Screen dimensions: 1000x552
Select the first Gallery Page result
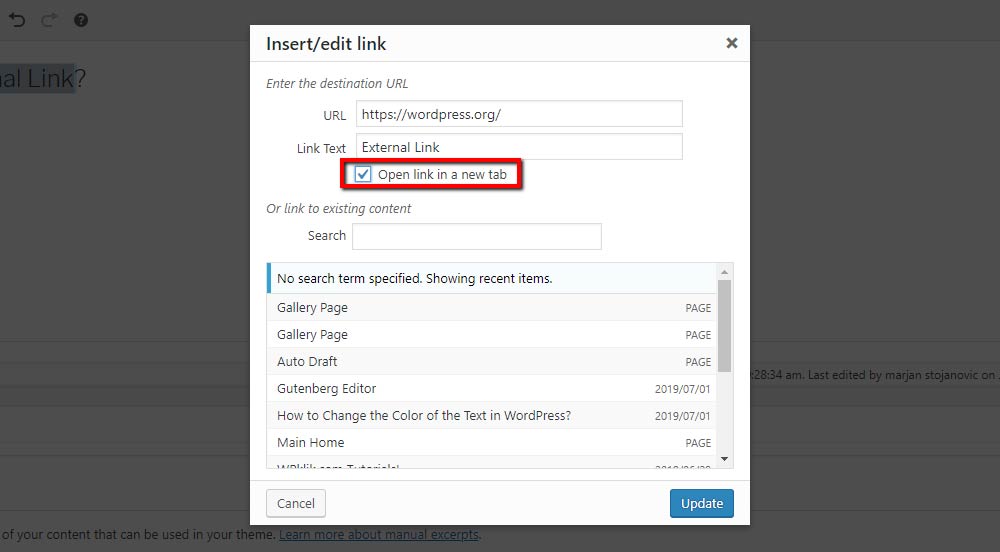[492, 307]
